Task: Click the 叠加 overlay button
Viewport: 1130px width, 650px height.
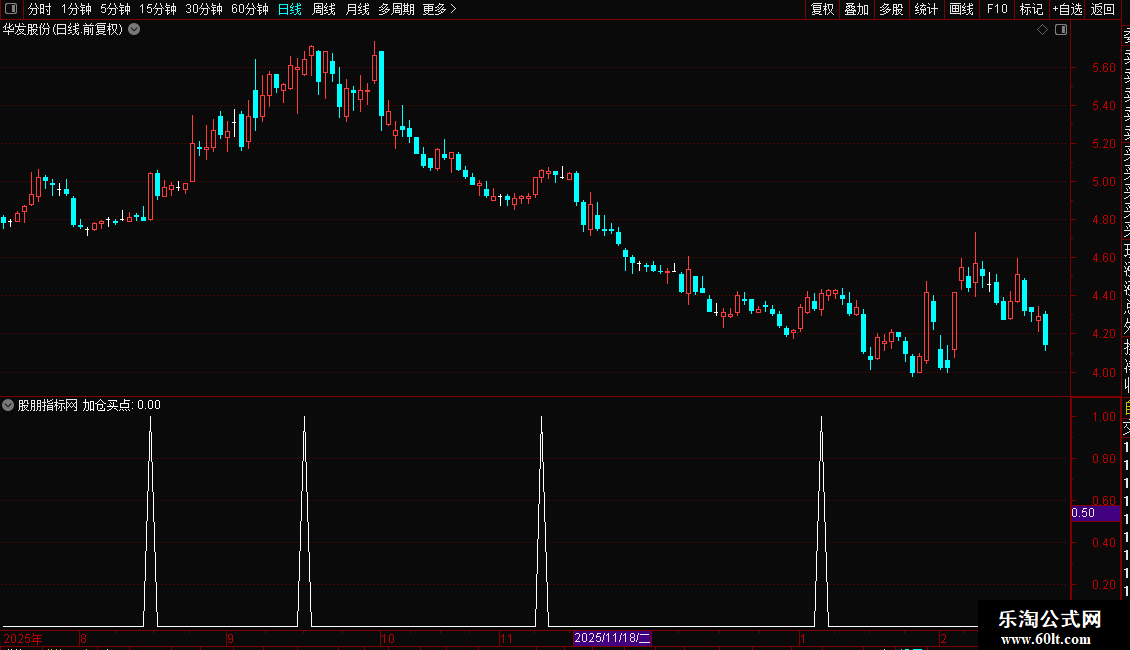Action: coord(857,9)
